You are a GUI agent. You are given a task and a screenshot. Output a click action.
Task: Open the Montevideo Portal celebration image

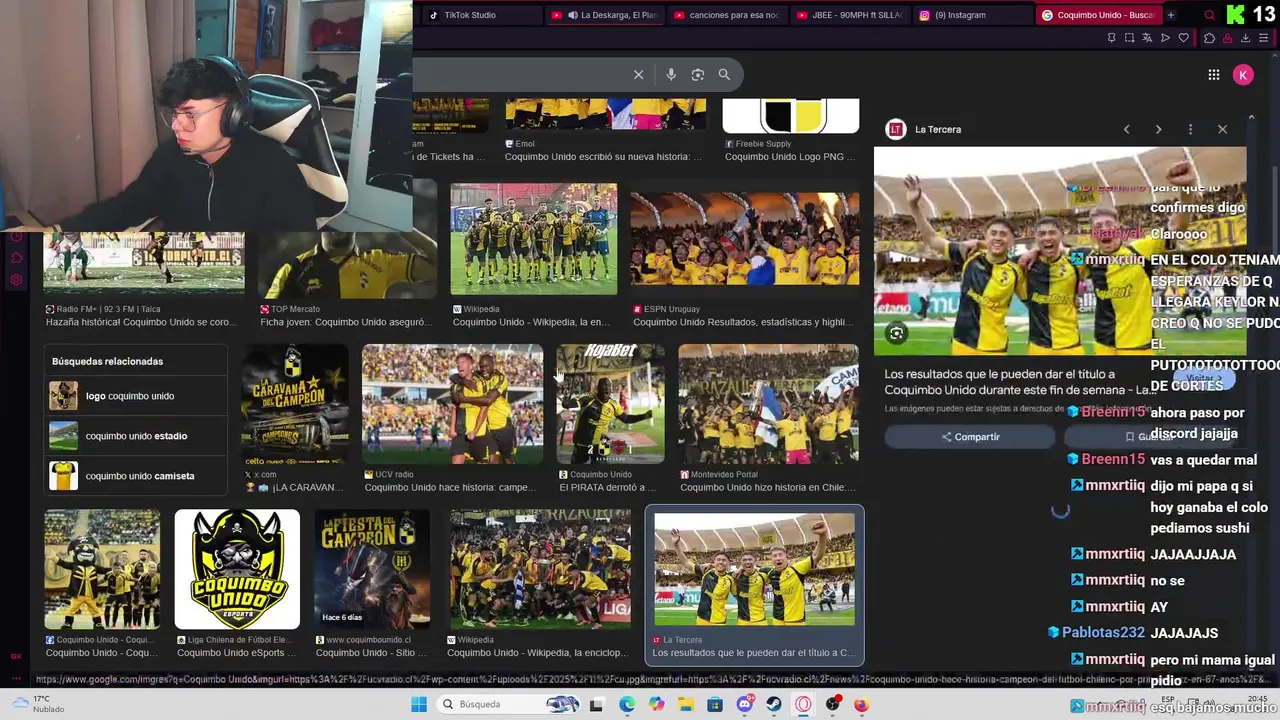[768, 404]
